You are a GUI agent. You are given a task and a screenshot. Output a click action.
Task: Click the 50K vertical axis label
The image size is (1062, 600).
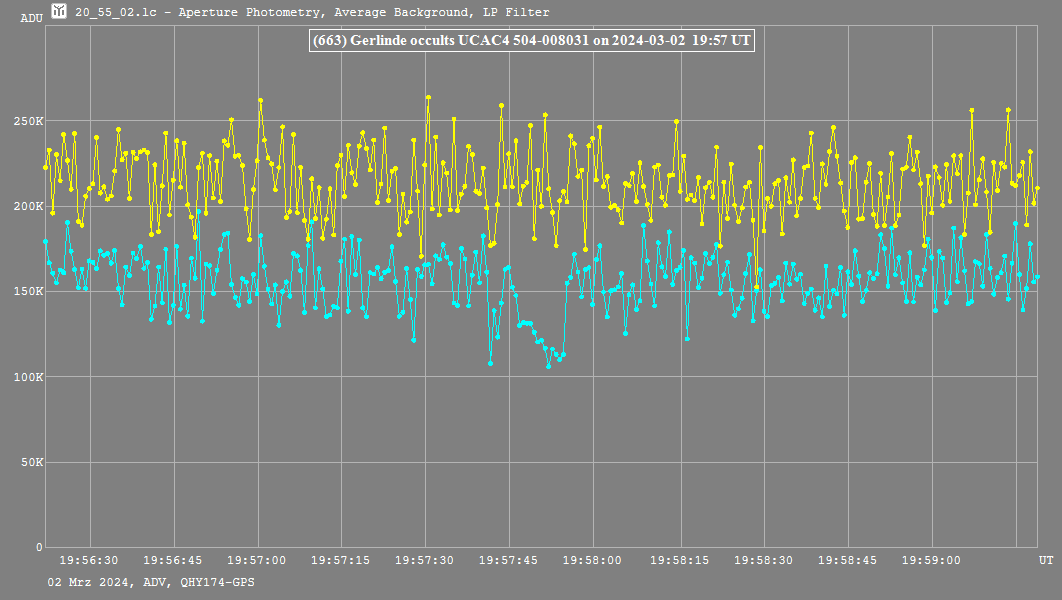(31, 462)
